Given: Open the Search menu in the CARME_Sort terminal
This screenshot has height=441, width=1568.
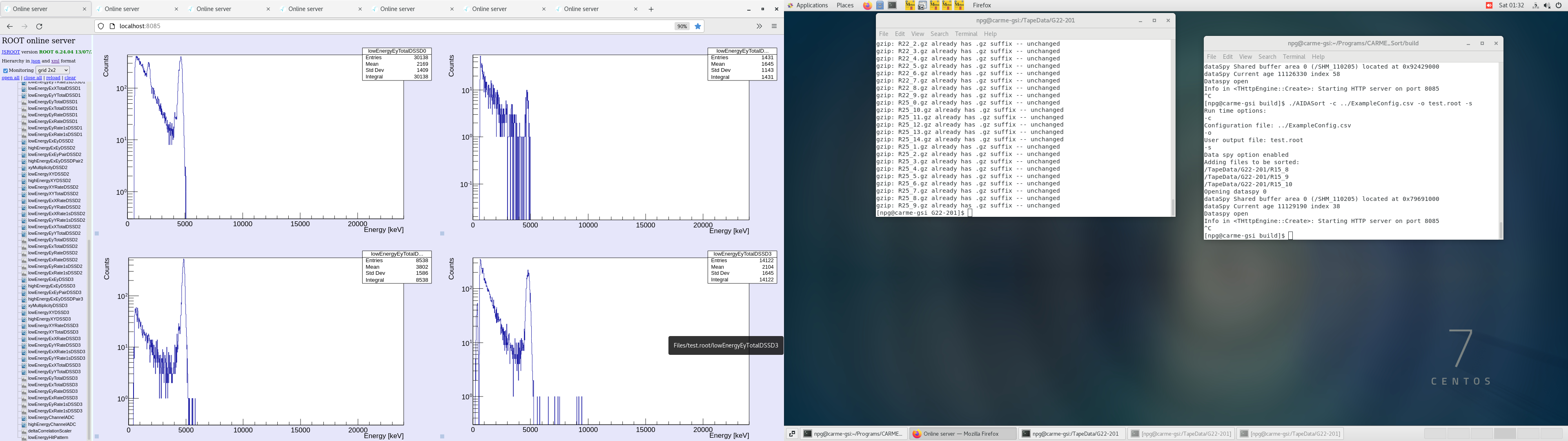Looking at the screenshot, I should coord(1267,57).
